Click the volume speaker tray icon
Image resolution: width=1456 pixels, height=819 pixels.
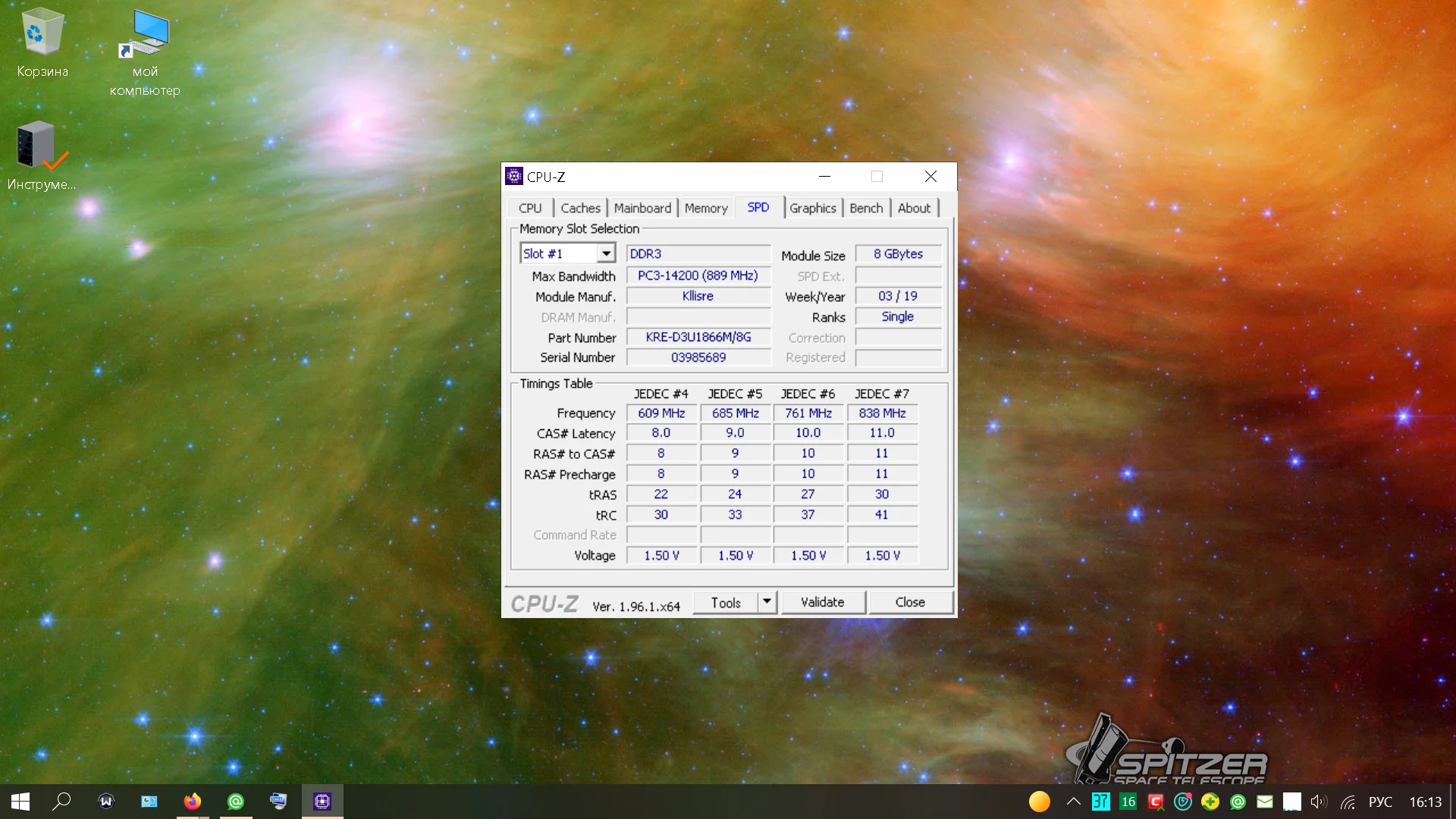pos(1319,802)
